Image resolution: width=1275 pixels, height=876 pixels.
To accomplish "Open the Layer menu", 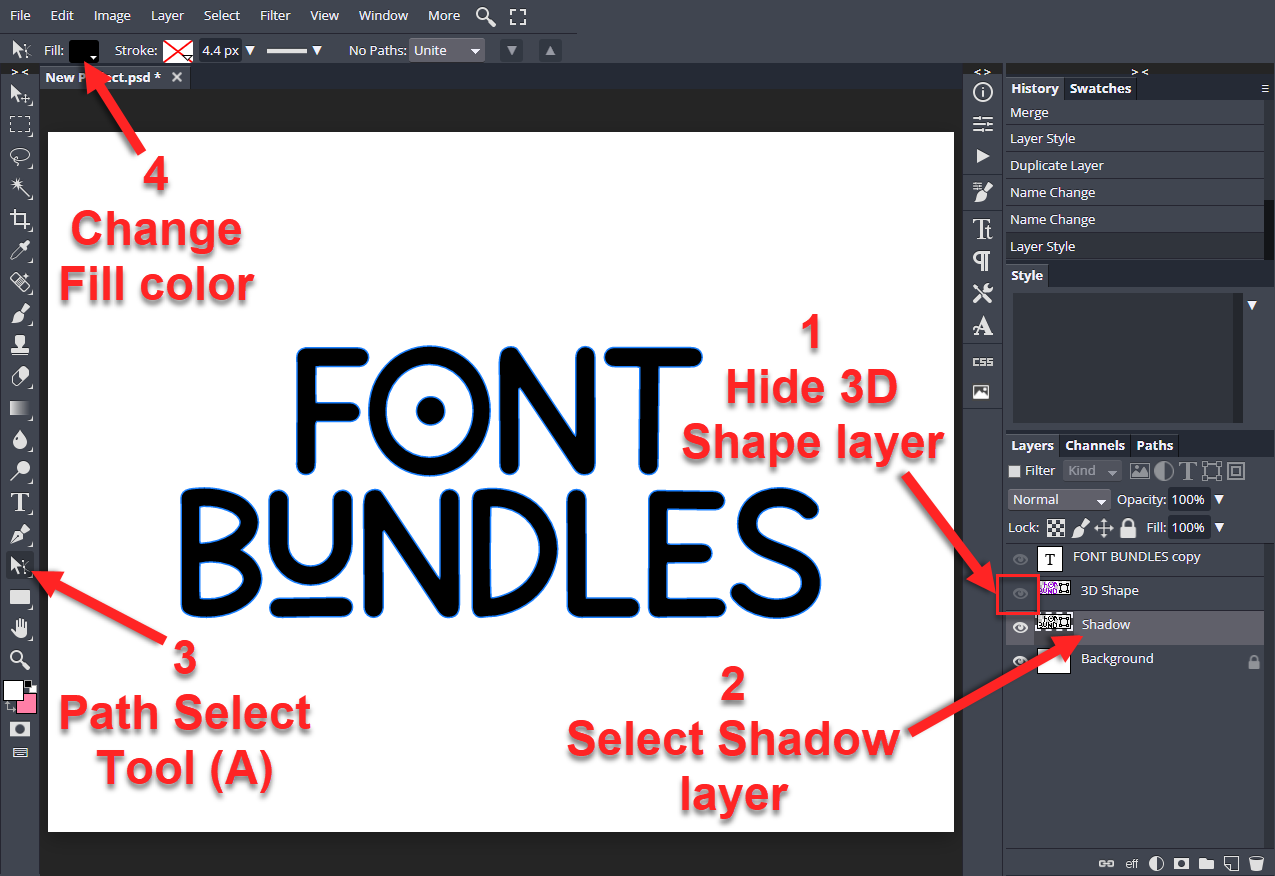I will (167, 15).
